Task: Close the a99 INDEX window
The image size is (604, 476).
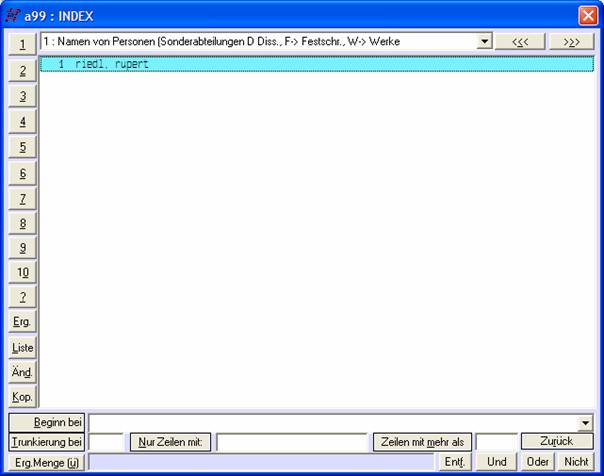Action: [588, 16]
